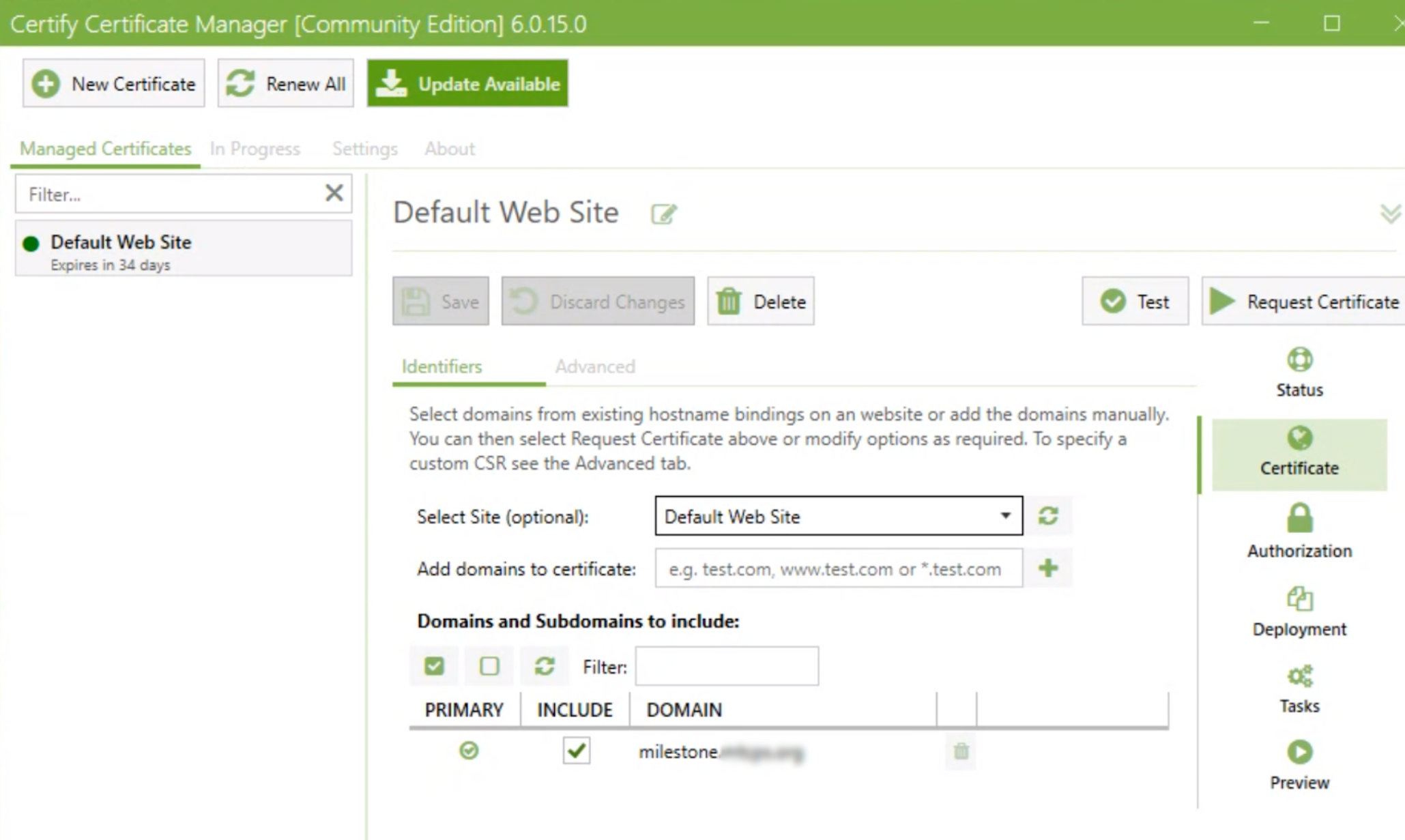Open the Authorization lock icon
This screenshot has height=840, width=1405.
click(x=1299, y=519)
